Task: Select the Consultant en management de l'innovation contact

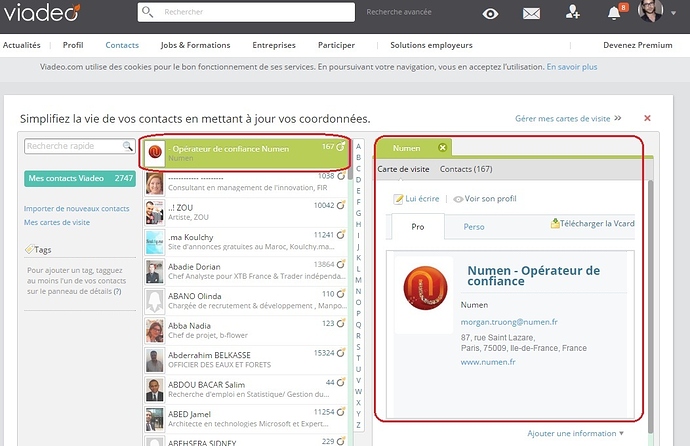Action: (245, 183)
